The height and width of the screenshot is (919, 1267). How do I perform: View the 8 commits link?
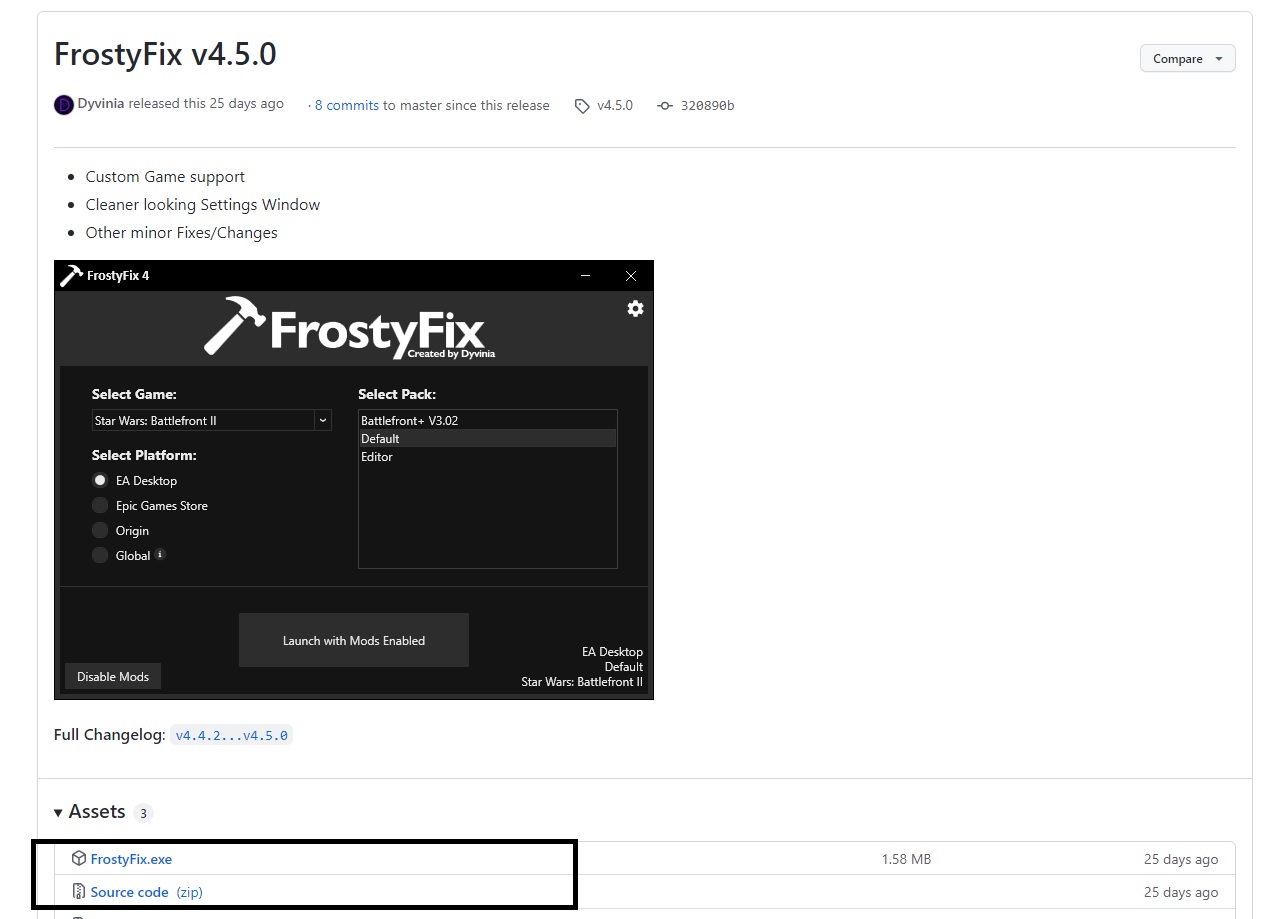click(347, 105)
